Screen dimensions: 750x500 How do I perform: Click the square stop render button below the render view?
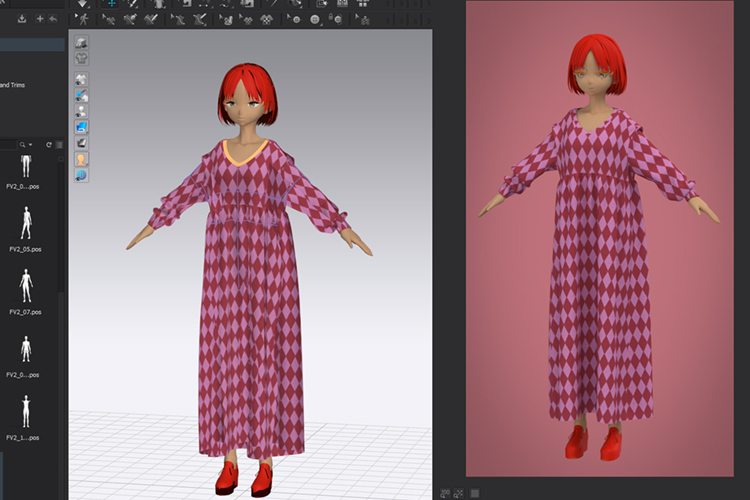474,492
